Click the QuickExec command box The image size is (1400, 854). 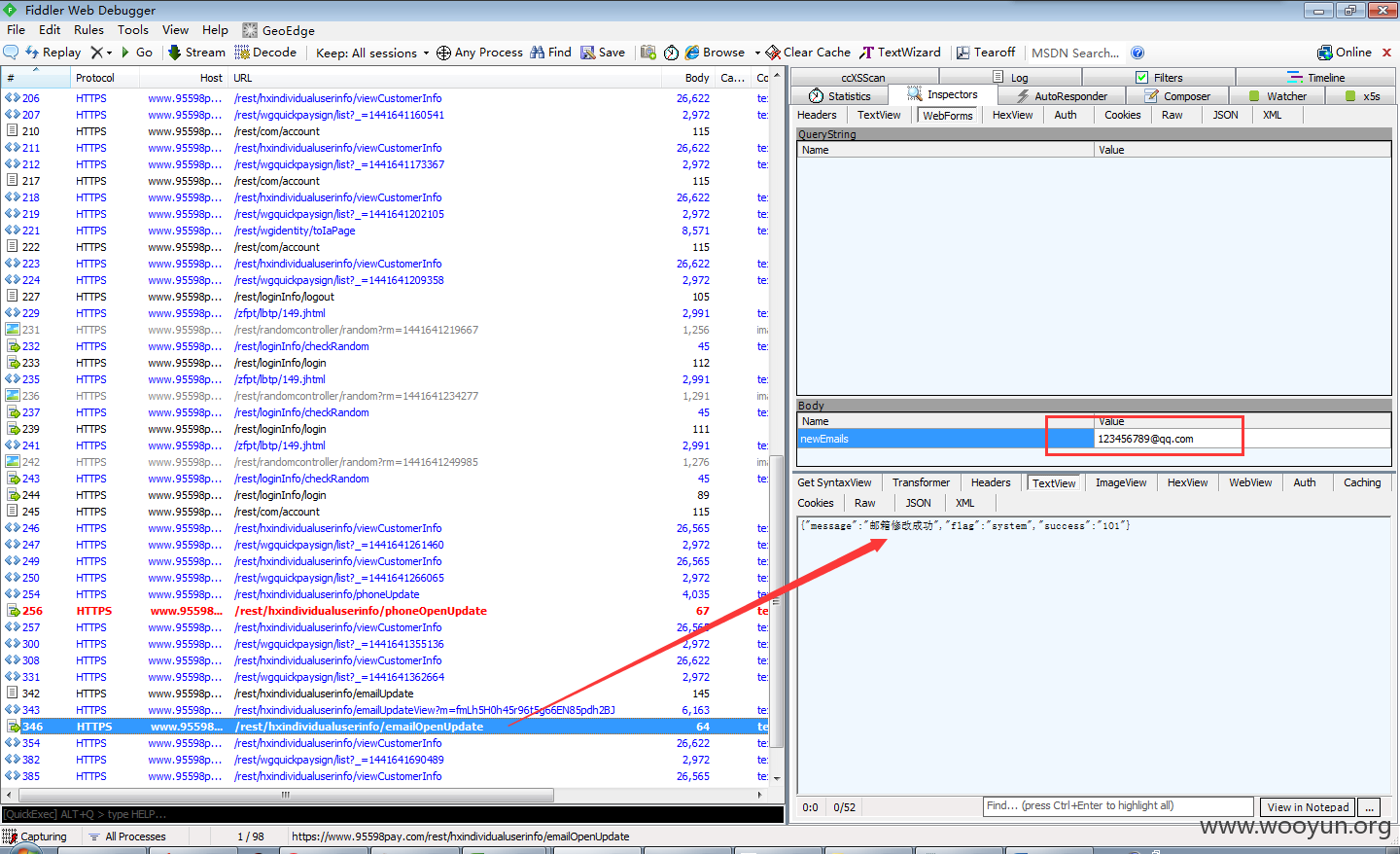[x=392, y=814]
